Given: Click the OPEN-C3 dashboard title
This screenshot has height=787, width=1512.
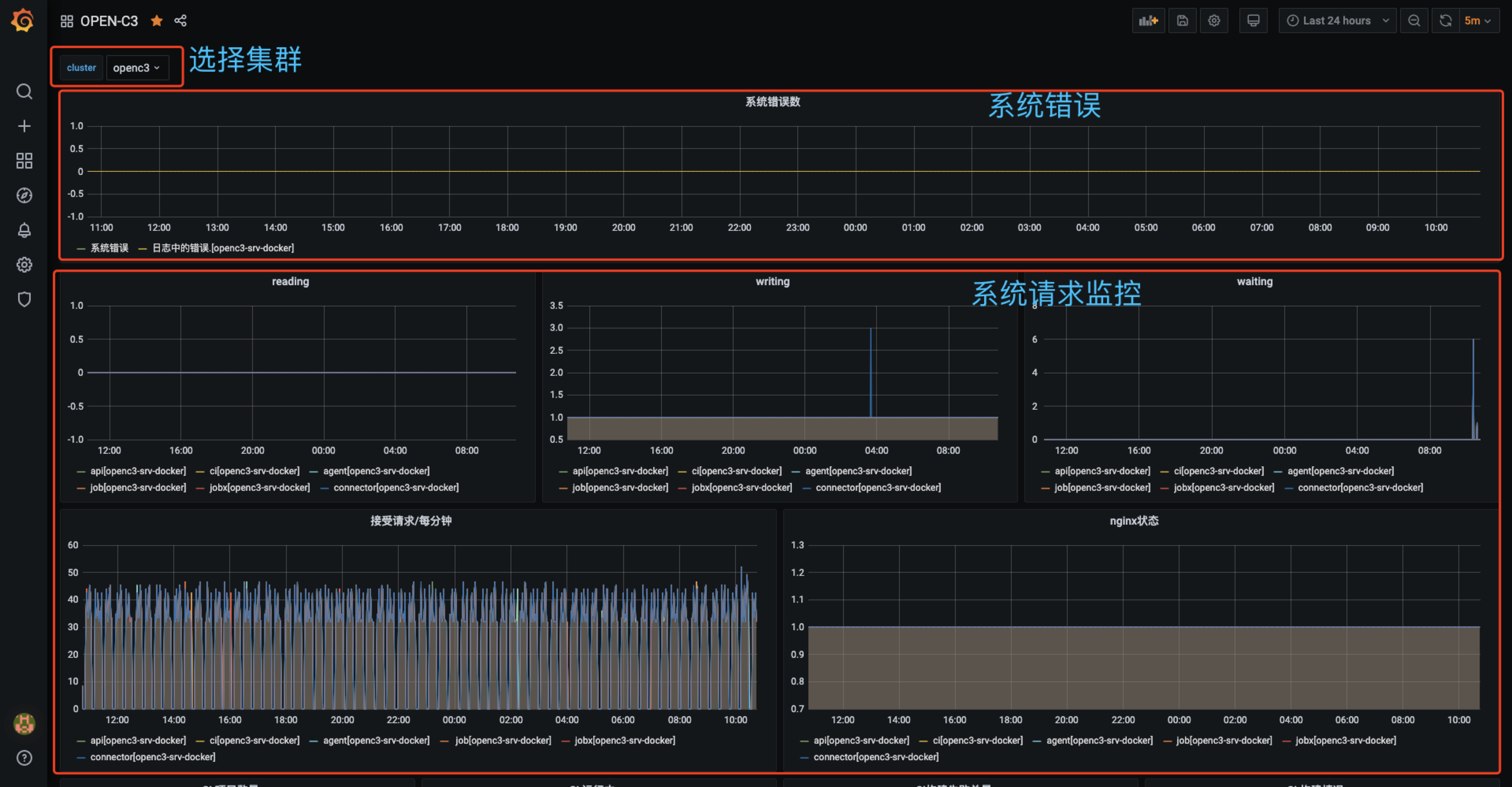Looking at the screenshot, I should click(x=109, y=21).
